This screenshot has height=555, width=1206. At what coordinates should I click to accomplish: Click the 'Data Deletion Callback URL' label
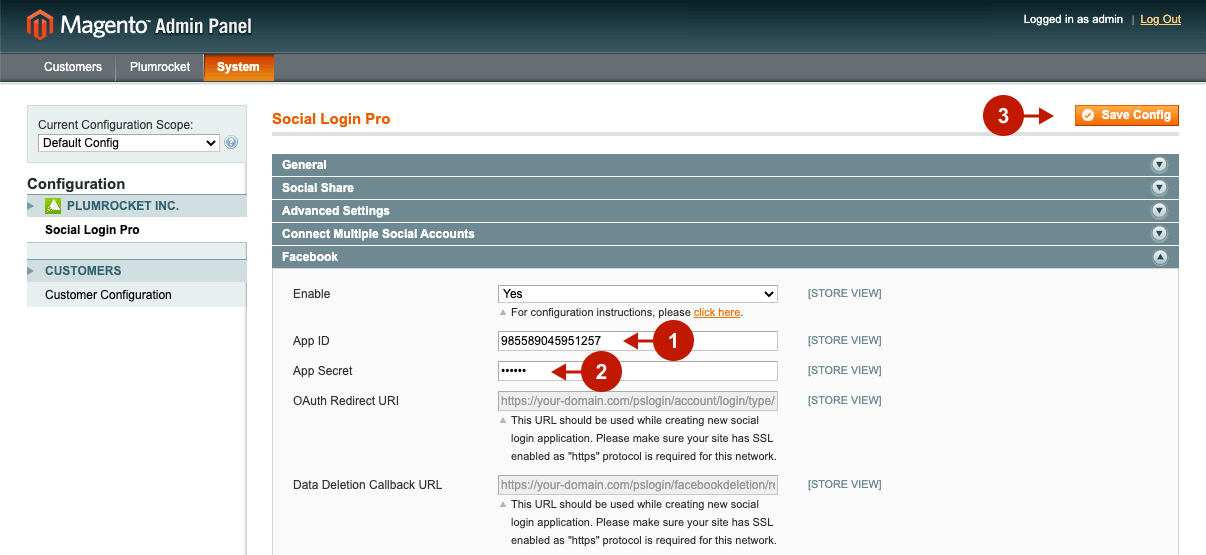tap(367, 485)
